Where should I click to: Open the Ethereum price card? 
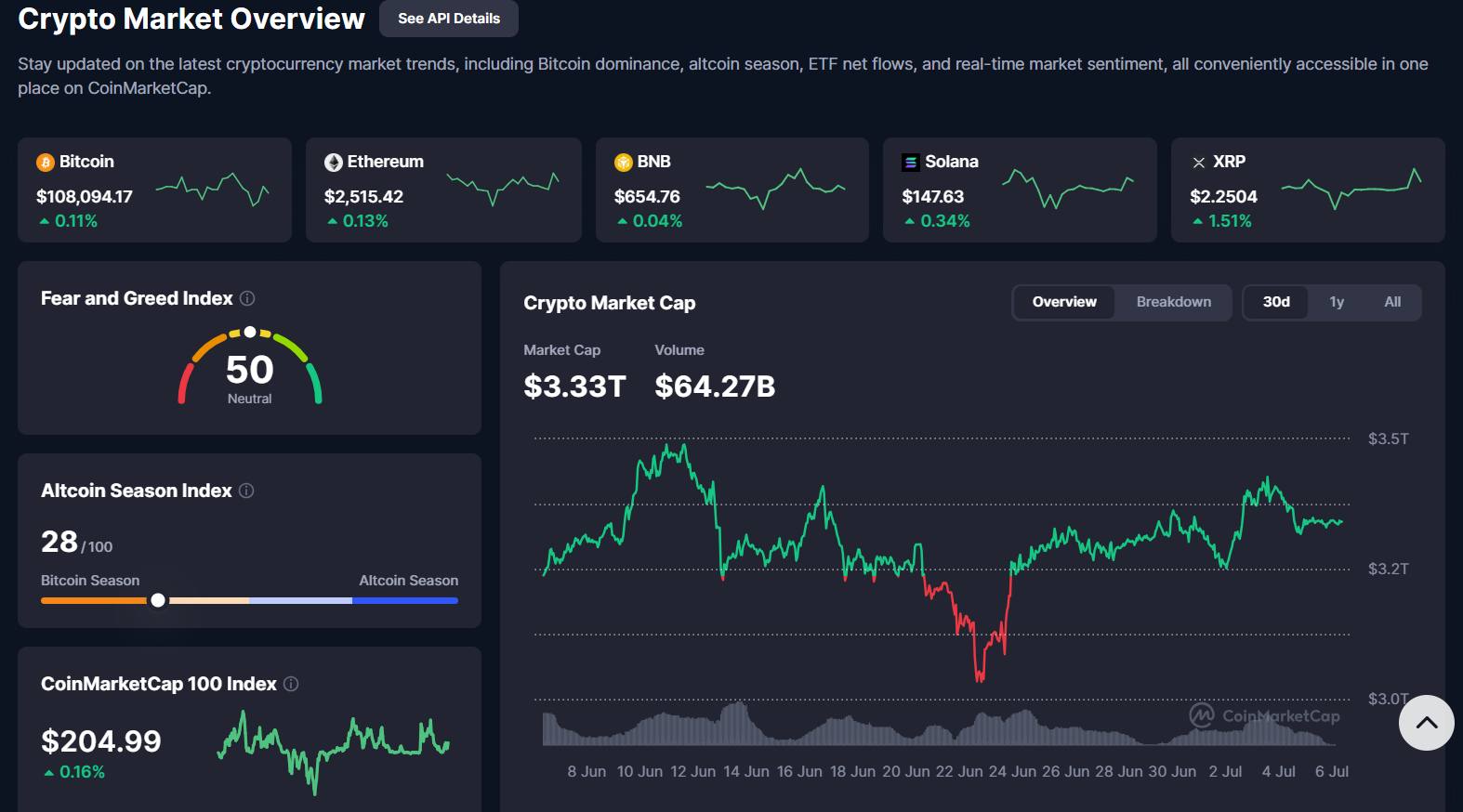443,190
